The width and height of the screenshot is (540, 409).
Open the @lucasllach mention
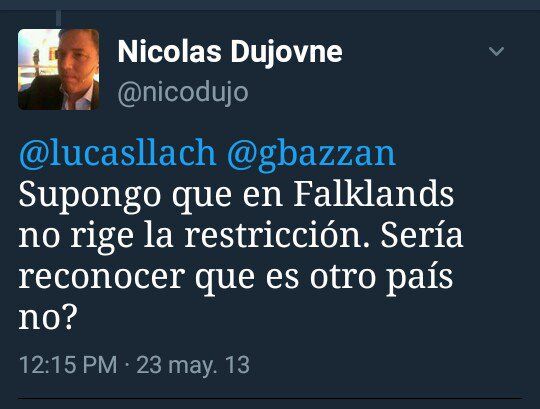pyautogui.click(x=117, y=154)
